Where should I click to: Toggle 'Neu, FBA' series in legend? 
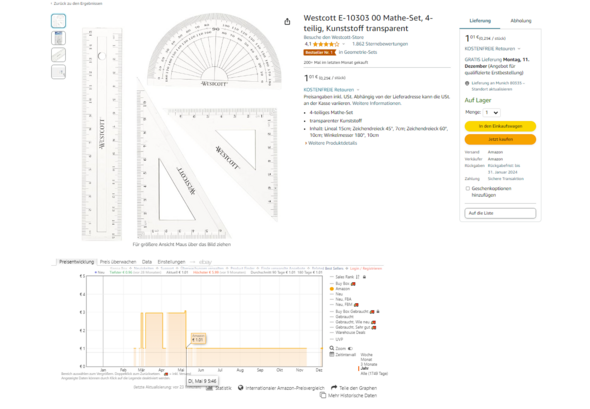[x=341, y=300]
